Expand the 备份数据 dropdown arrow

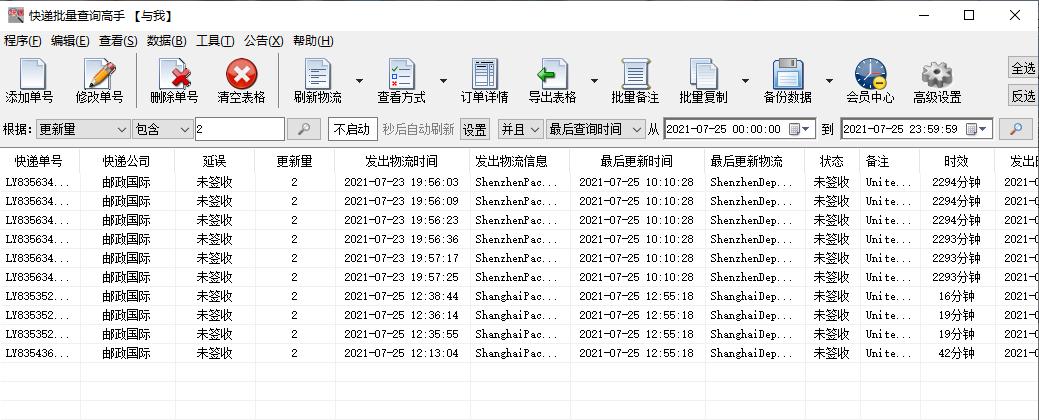click(829, 81)
